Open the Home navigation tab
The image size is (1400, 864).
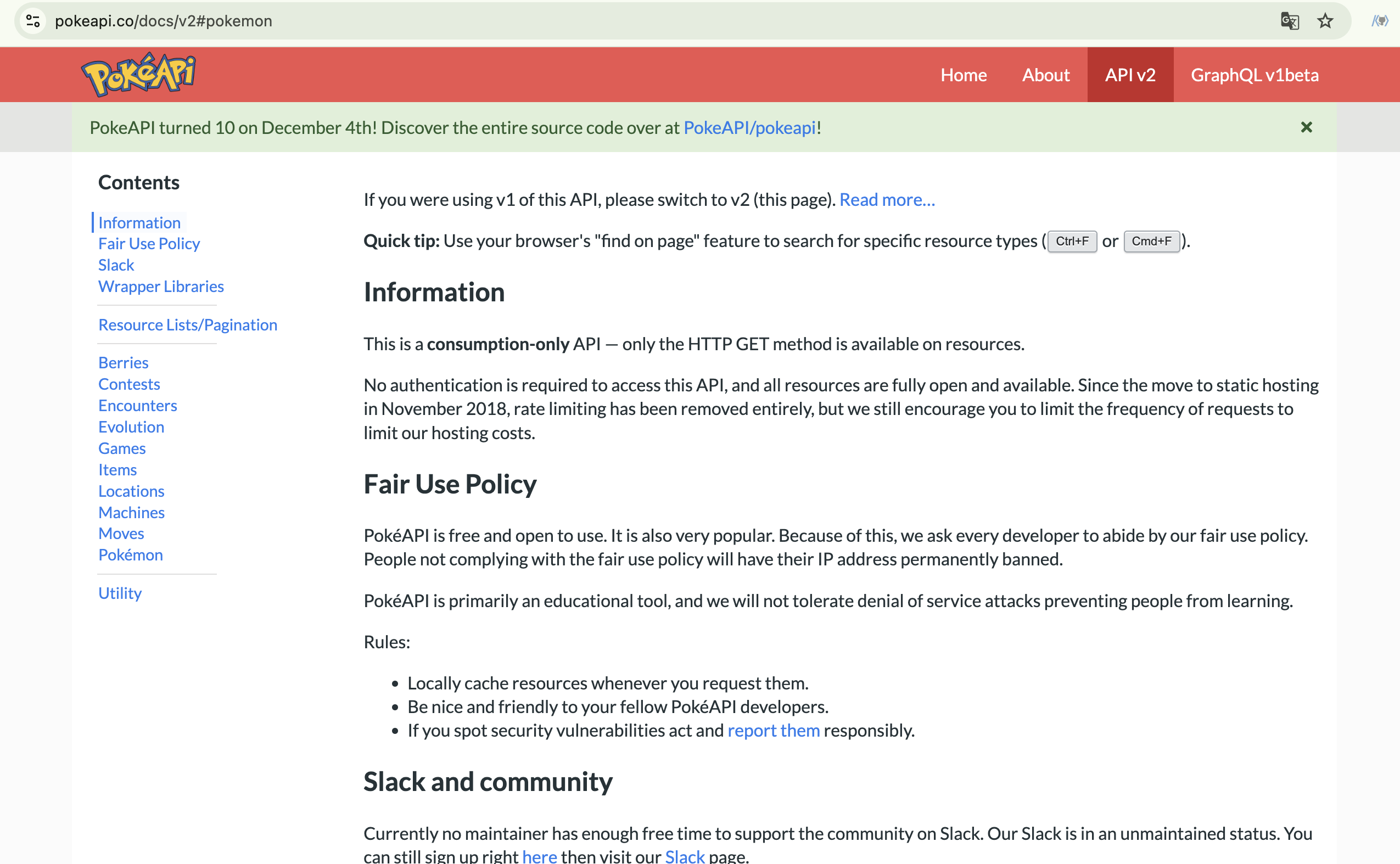coord(964,75)
